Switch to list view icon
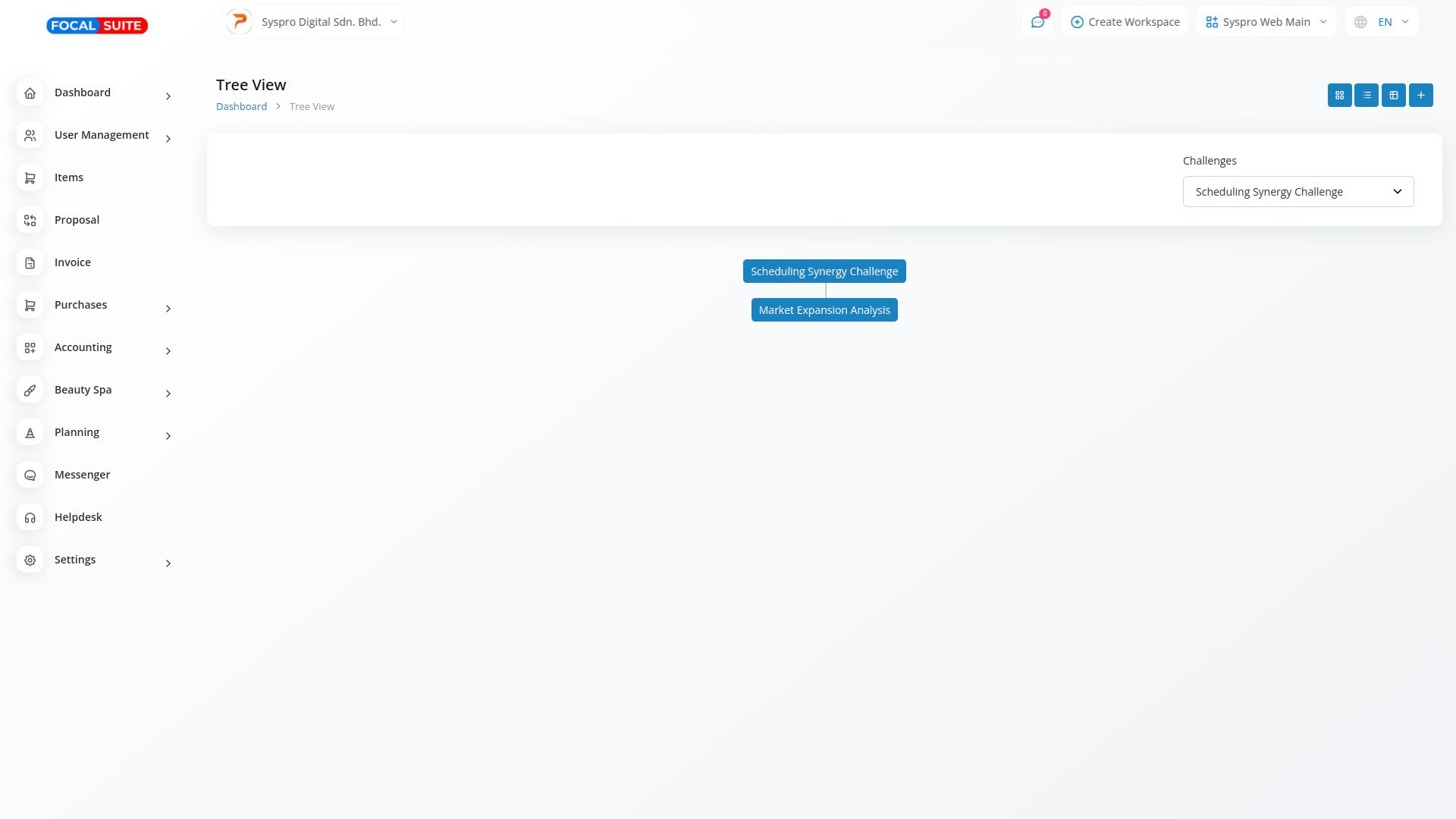Viewport: 1456px width, 819px height. coord(1367,96)
